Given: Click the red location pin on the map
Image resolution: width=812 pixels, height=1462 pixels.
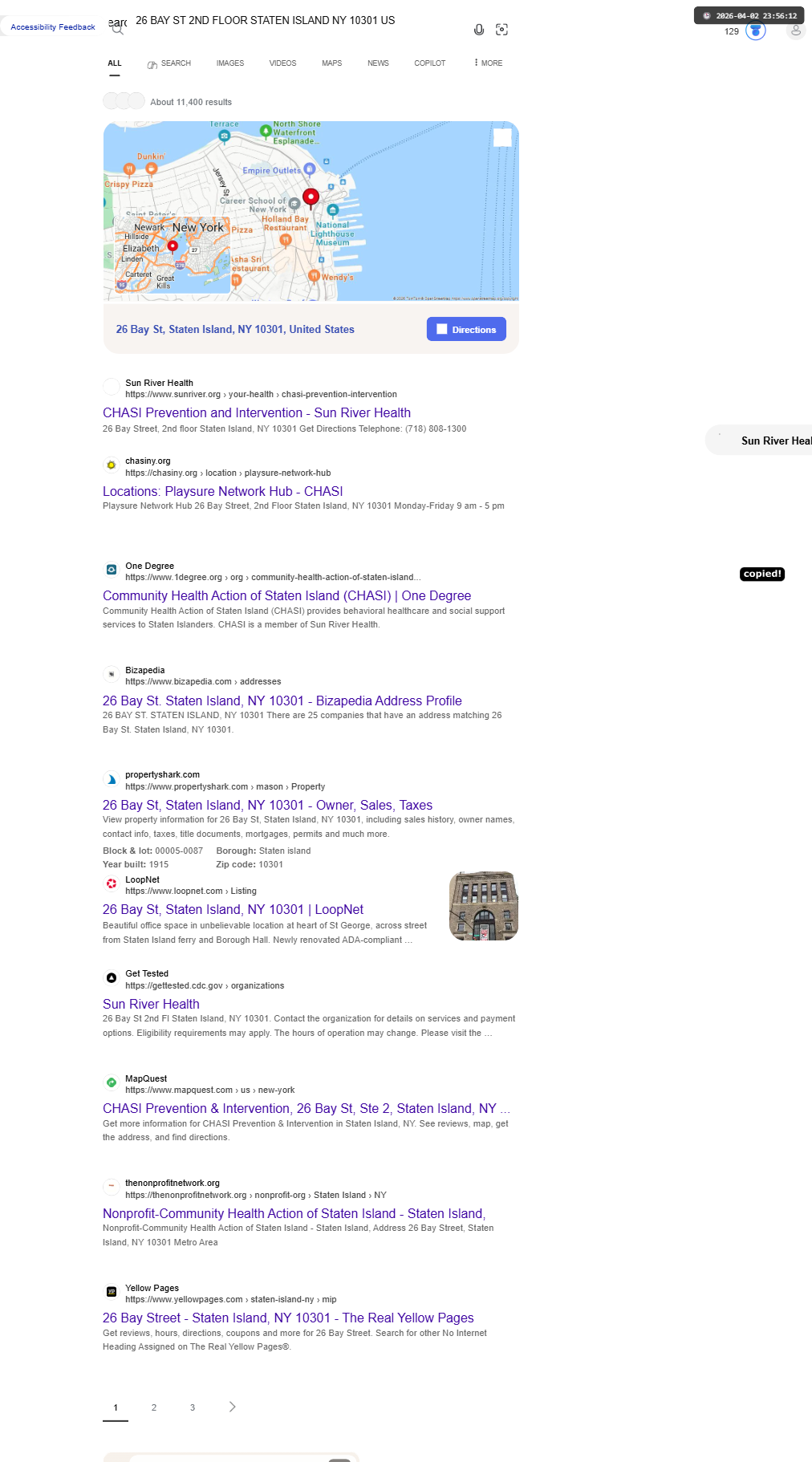Looking at the screenshot, I should coord(311,197).
